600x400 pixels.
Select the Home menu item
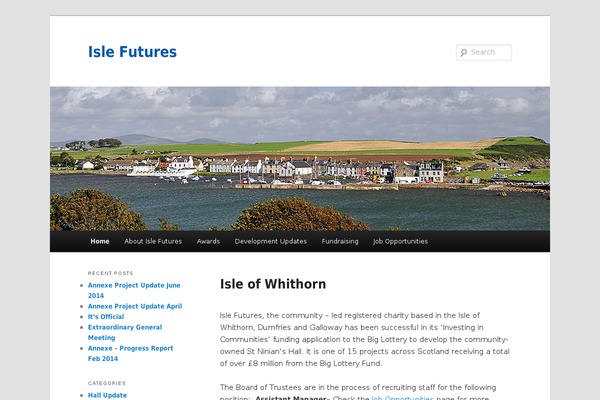100,241
